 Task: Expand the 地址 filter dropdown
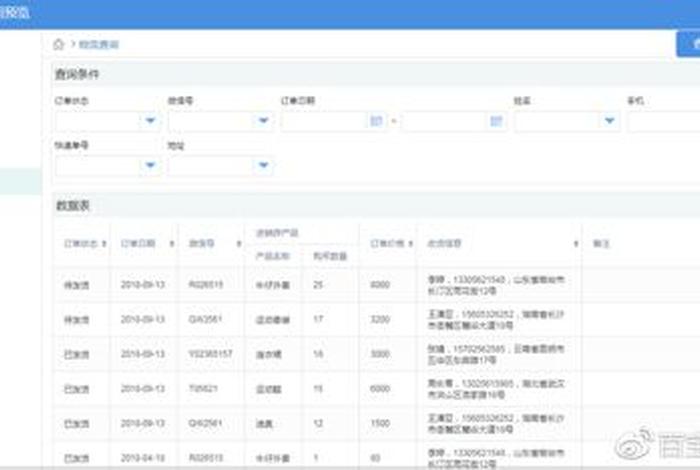(x=264, y=166)
